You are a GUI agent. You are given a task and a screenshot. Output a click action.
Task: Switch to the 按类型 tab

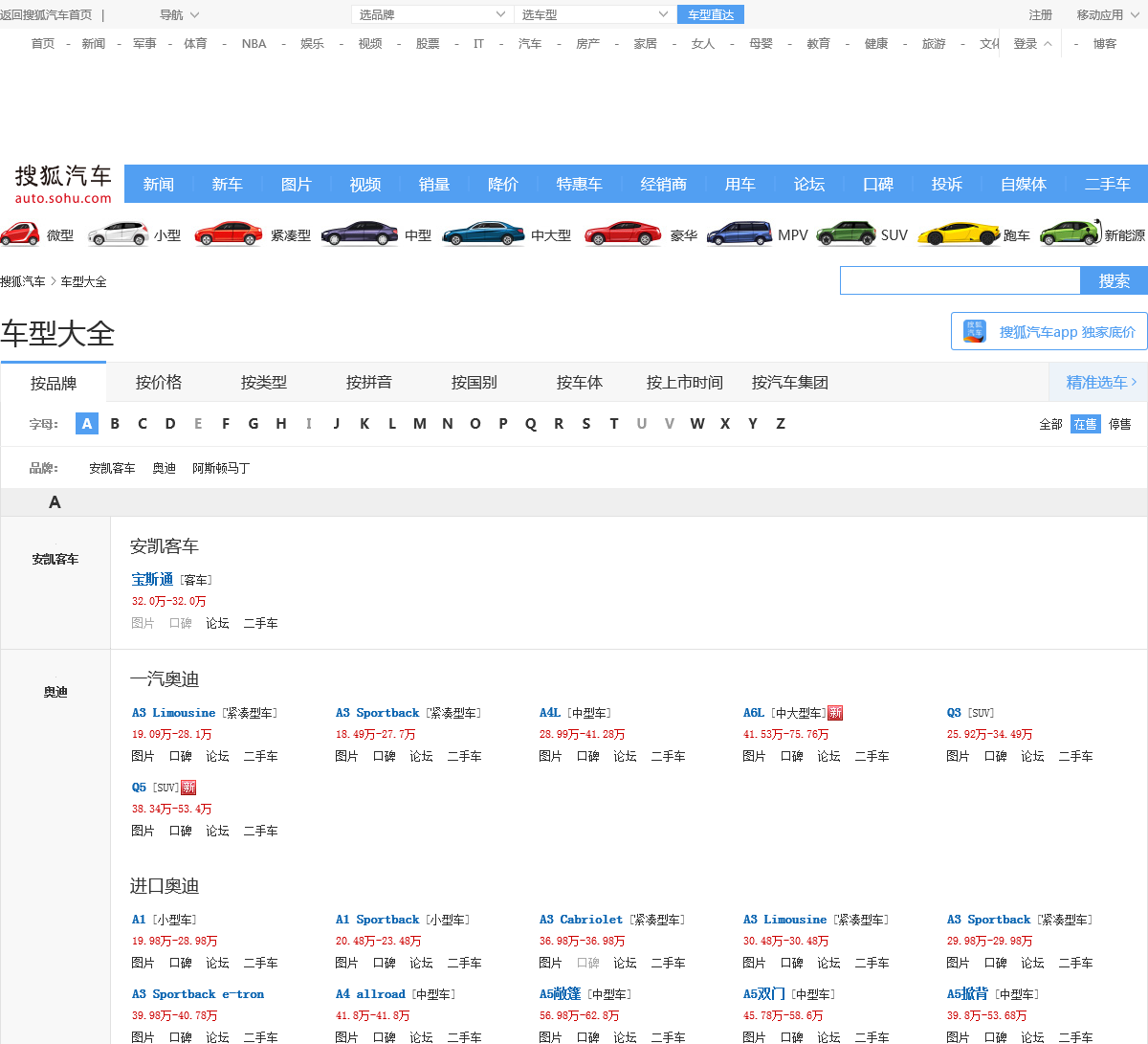[264, 382]
